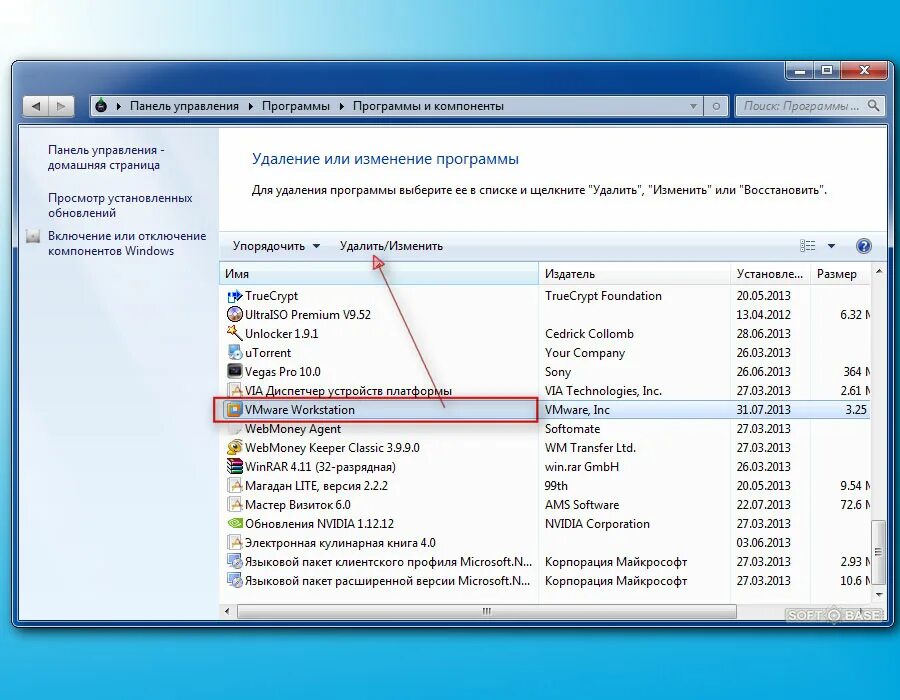Screen dimensions: 900x700
Task: Open Панель управления from the breadcrumb
Action: [182, 105]
